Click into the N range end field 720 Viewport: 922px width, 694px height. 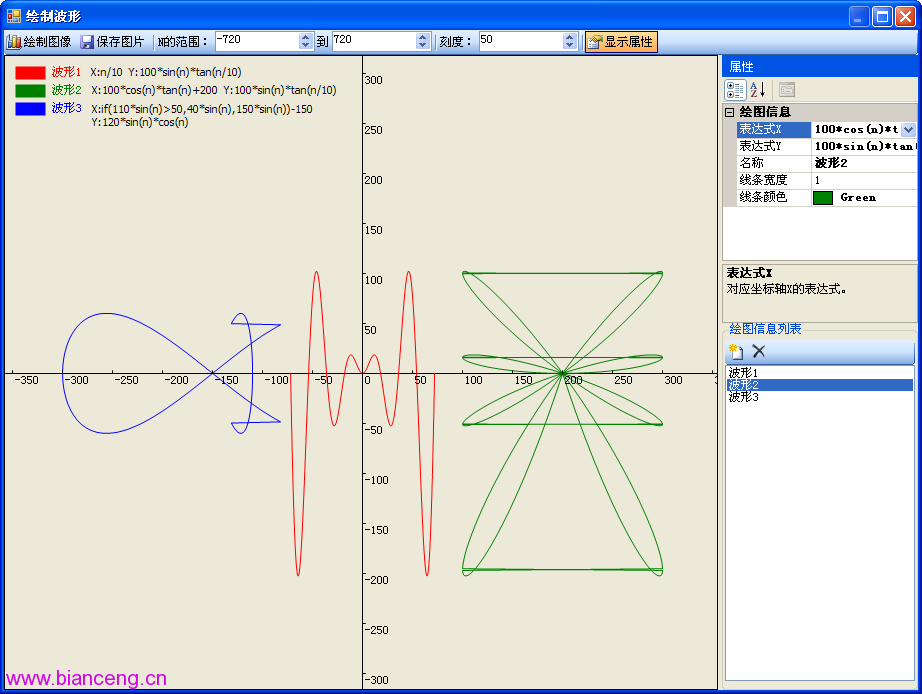coord(375,41)
